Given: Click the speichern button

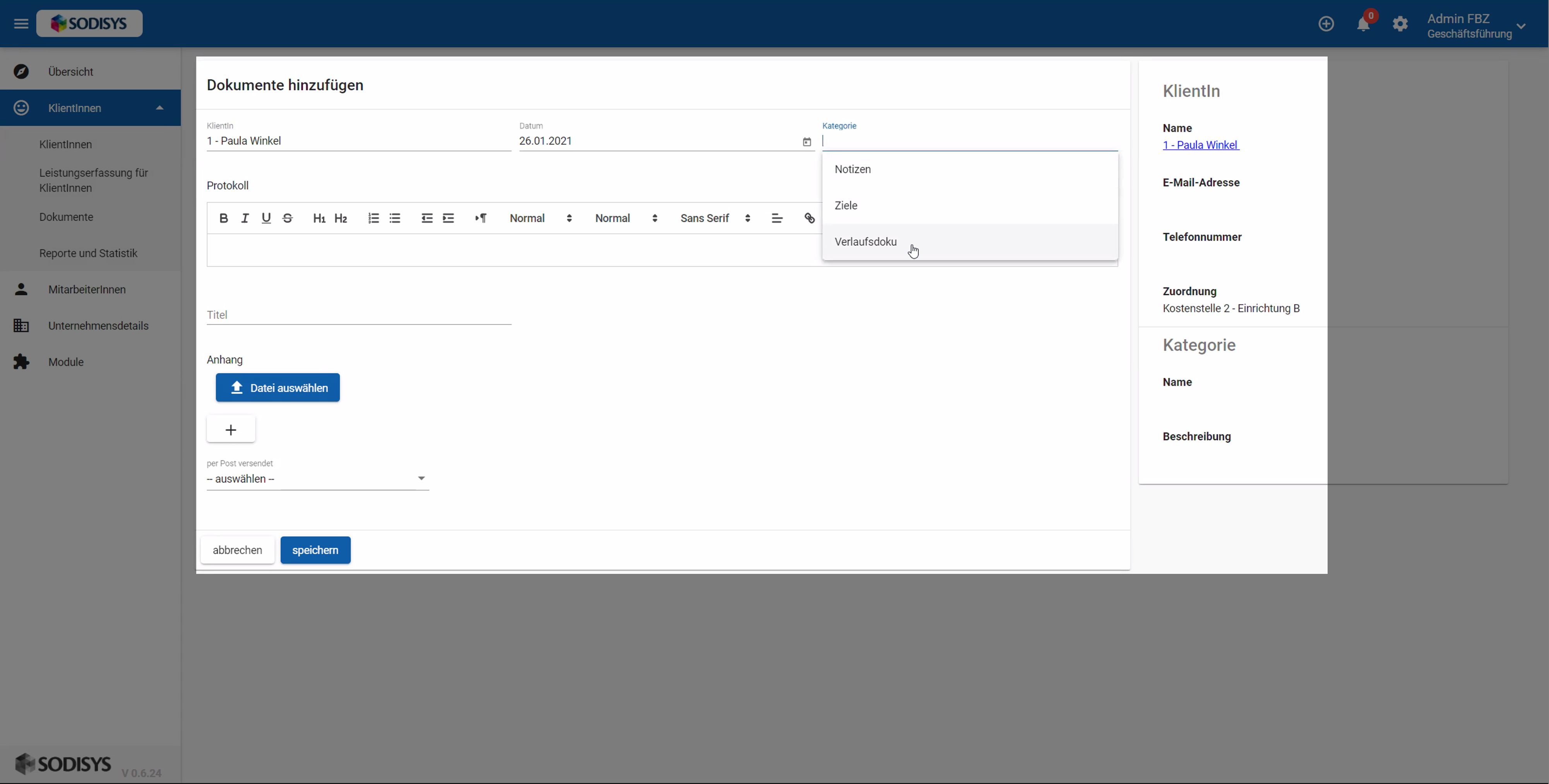Looking at the screenshot, I should point(315,550).
